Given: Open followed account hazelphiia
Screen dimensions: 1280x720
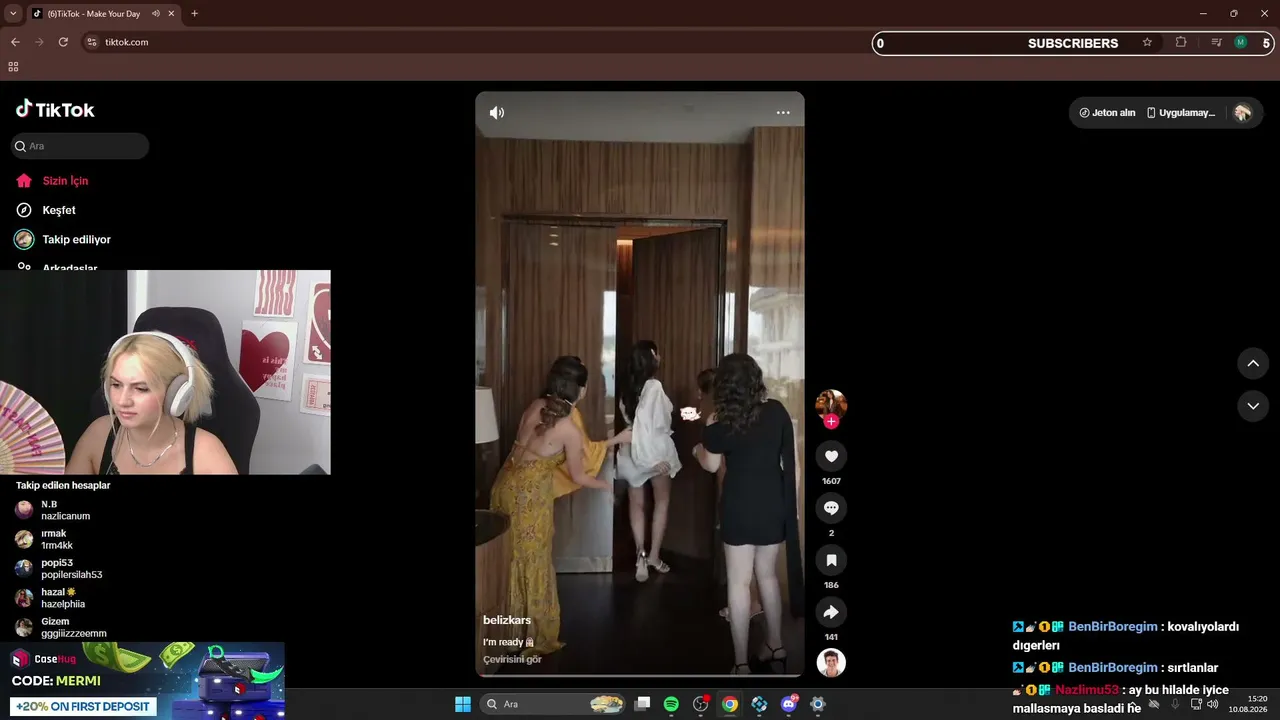Looking at the screenshot, I should 63,598.
